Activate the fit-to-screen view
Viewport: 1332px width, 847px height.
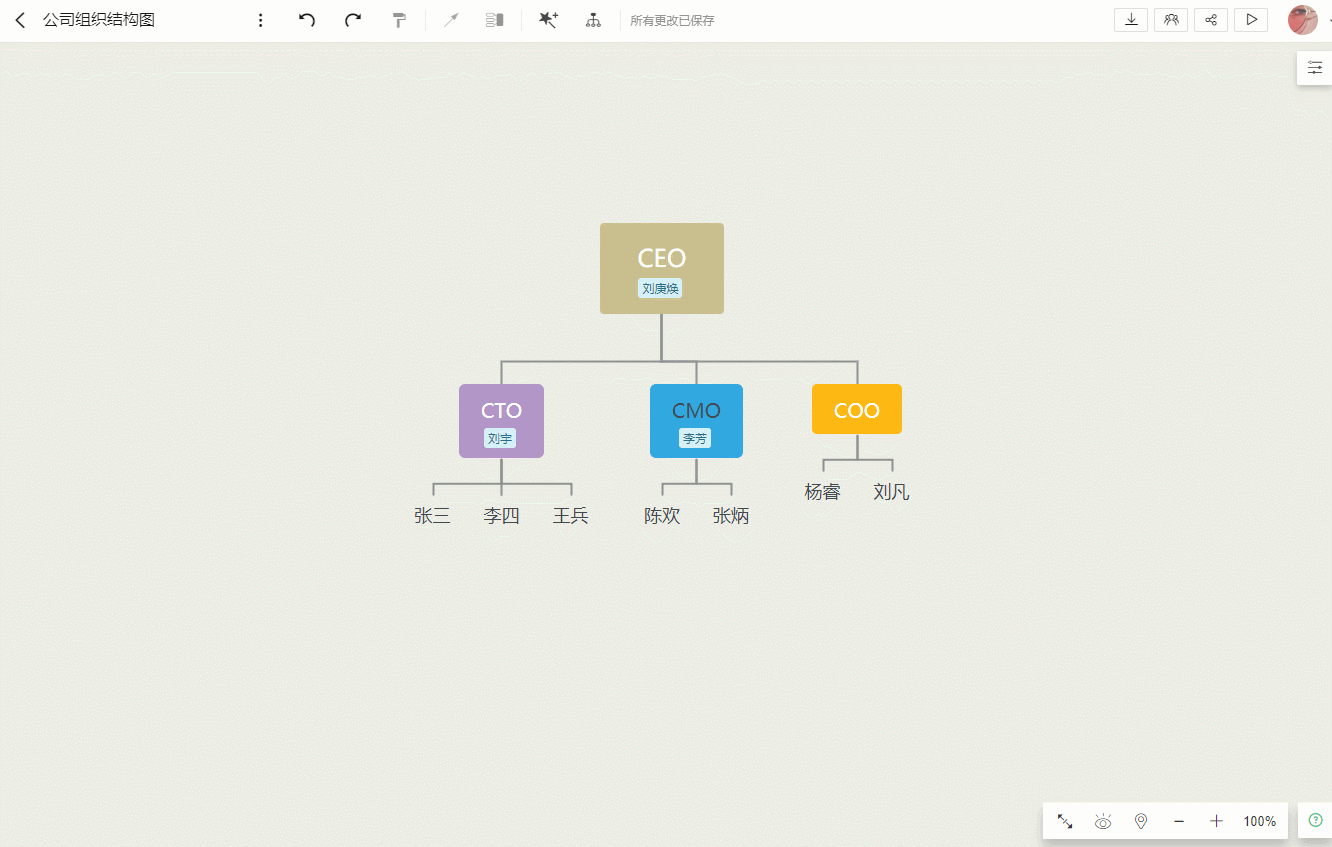1064,821
